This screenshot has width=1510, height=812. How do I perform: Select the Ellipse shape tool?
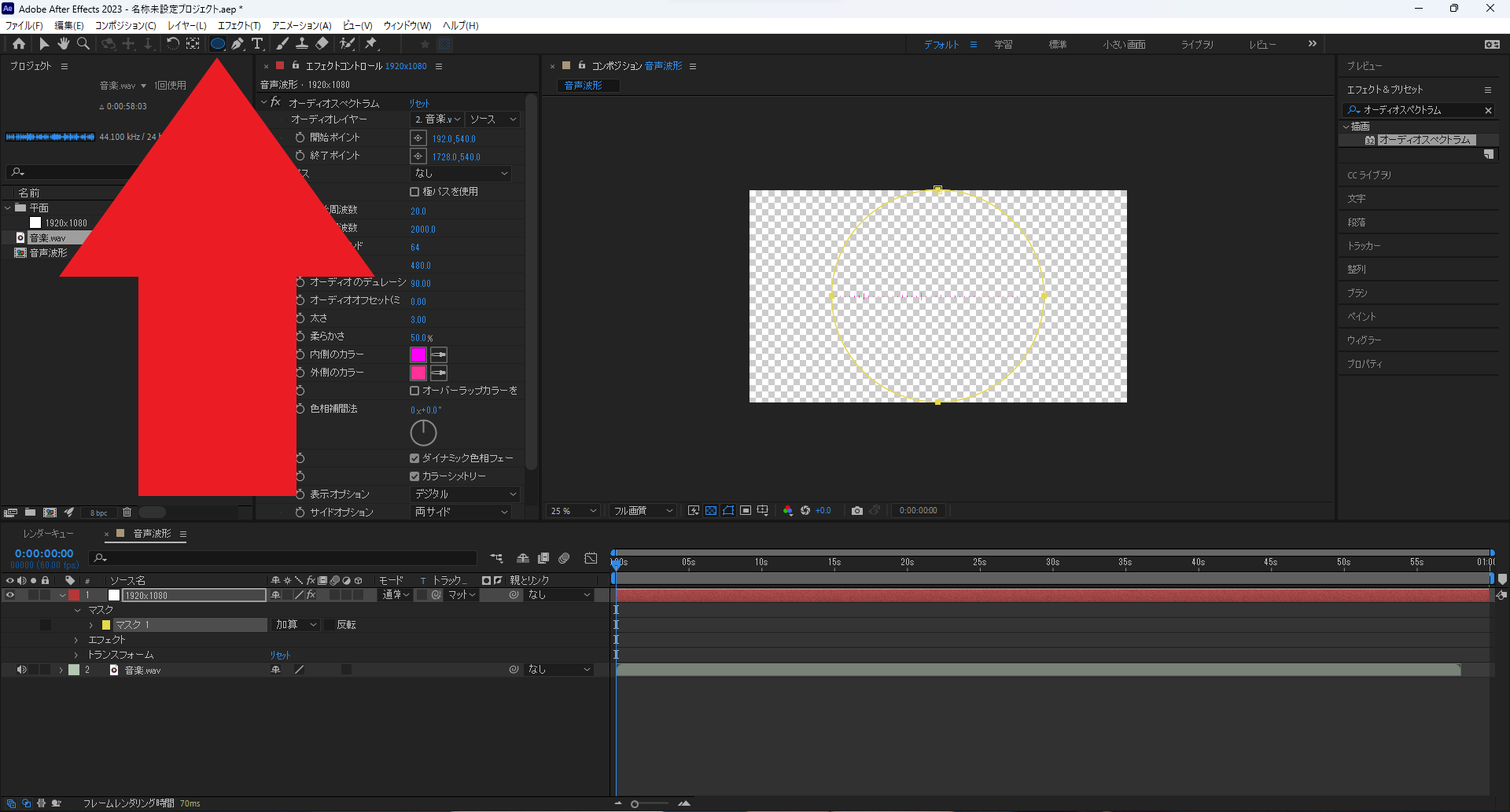pos(217,44)
